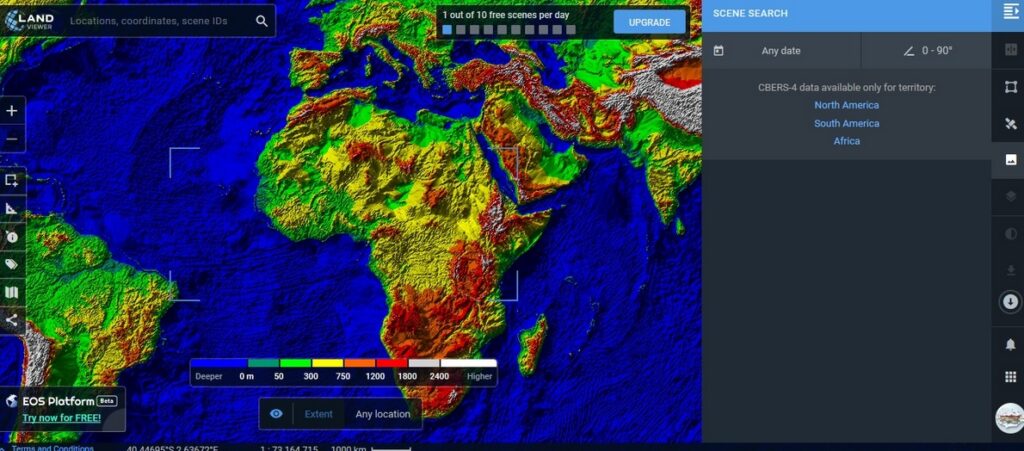
Task: Toggle the eye visibility icon
Action: [x=276, y=414]
